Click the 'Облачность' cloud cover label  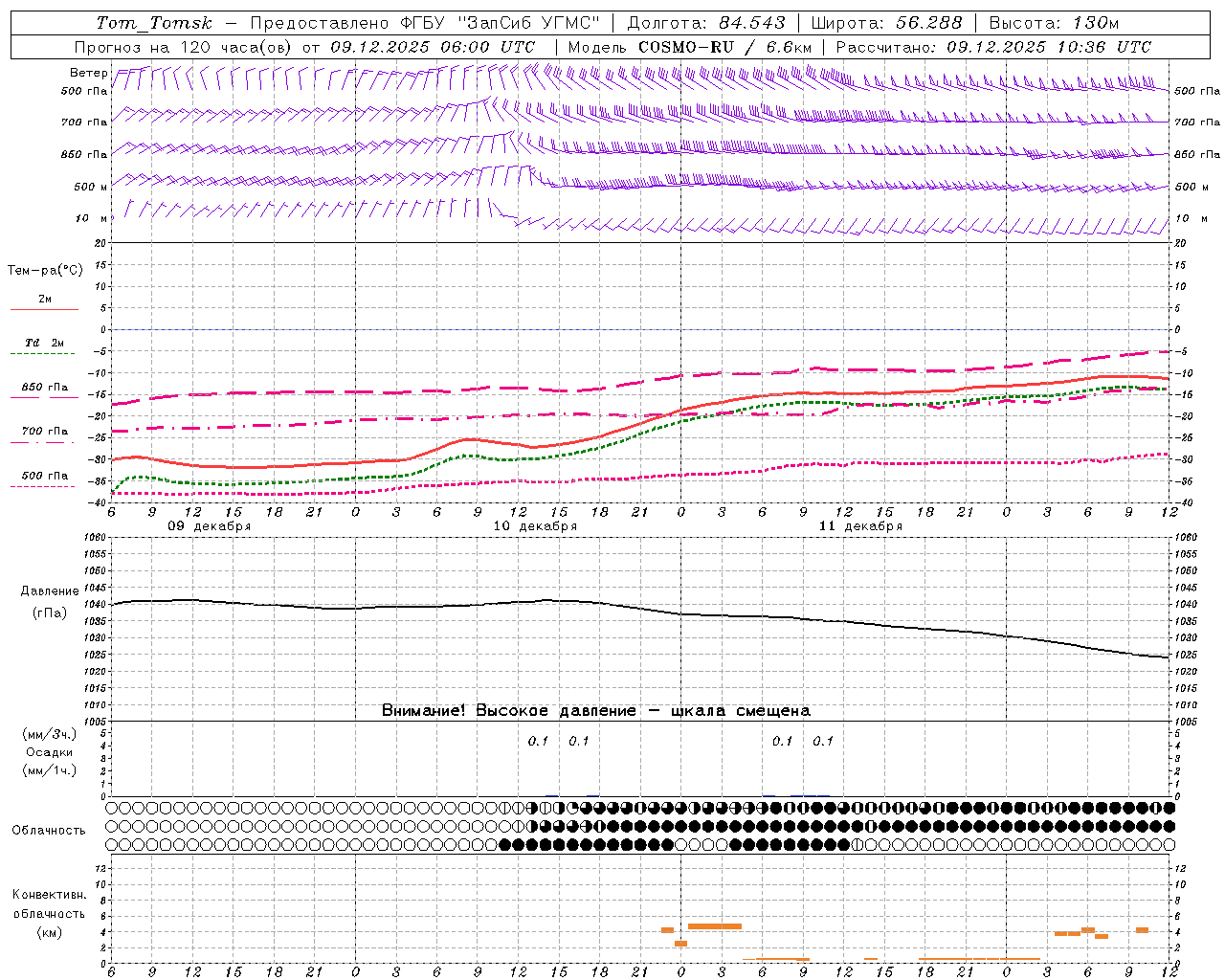[49, 831]
